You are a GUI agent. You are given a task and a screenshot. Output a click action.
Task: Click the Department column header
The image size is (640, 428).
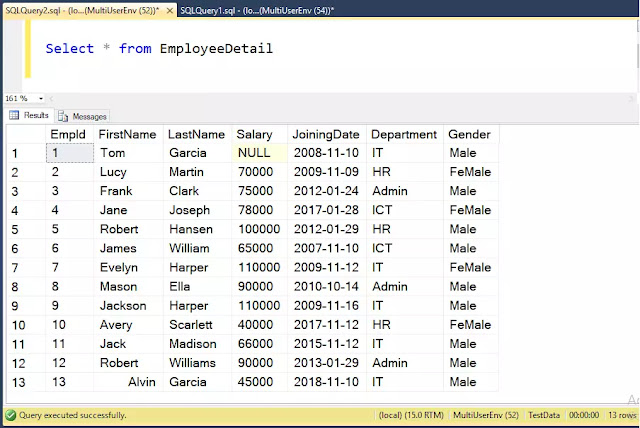coord(405,134)
